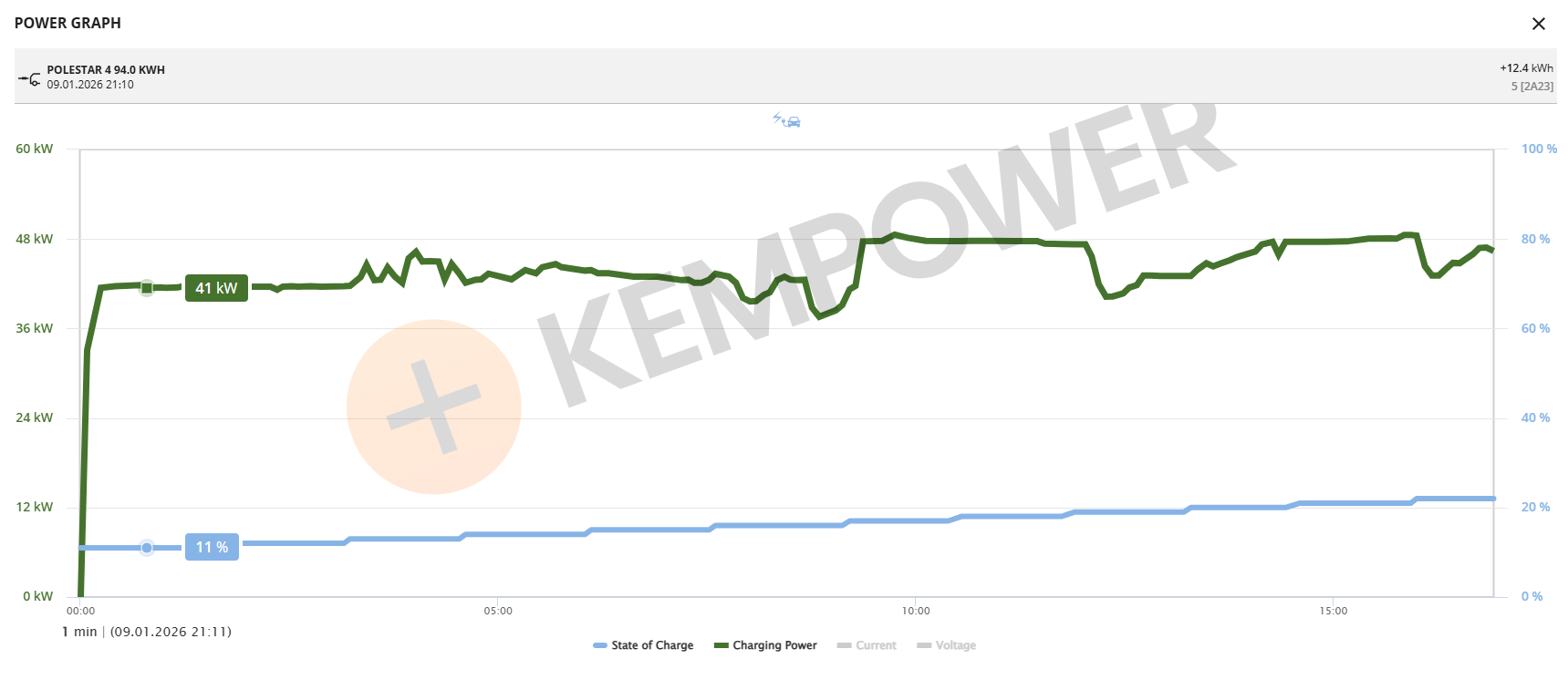
Task: Click the 05:00 time axis label
Action: click(498, 611)
